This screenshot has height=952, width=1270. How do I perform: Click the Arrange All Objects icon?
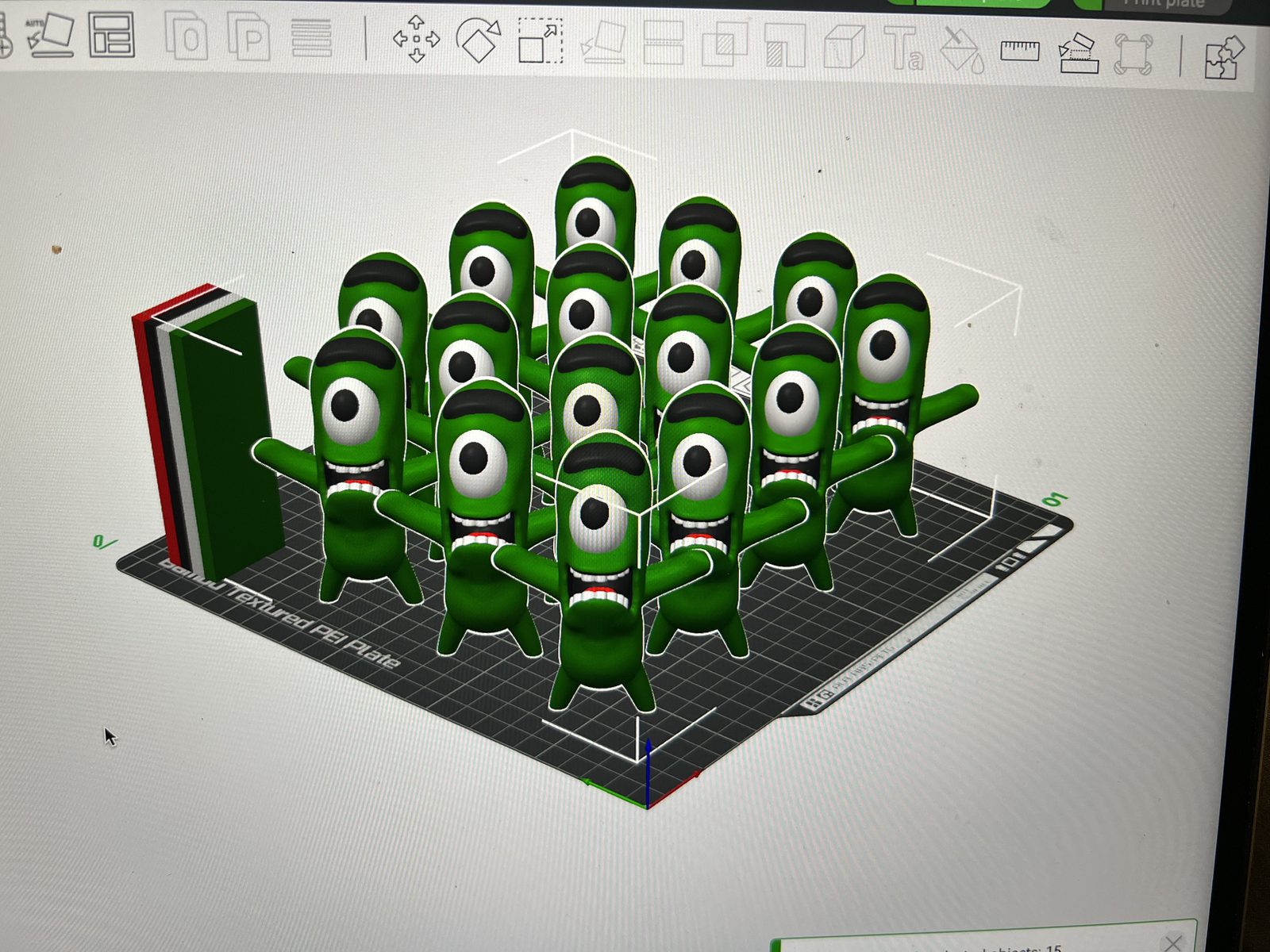pyautogui.click(x=111, y=35)
